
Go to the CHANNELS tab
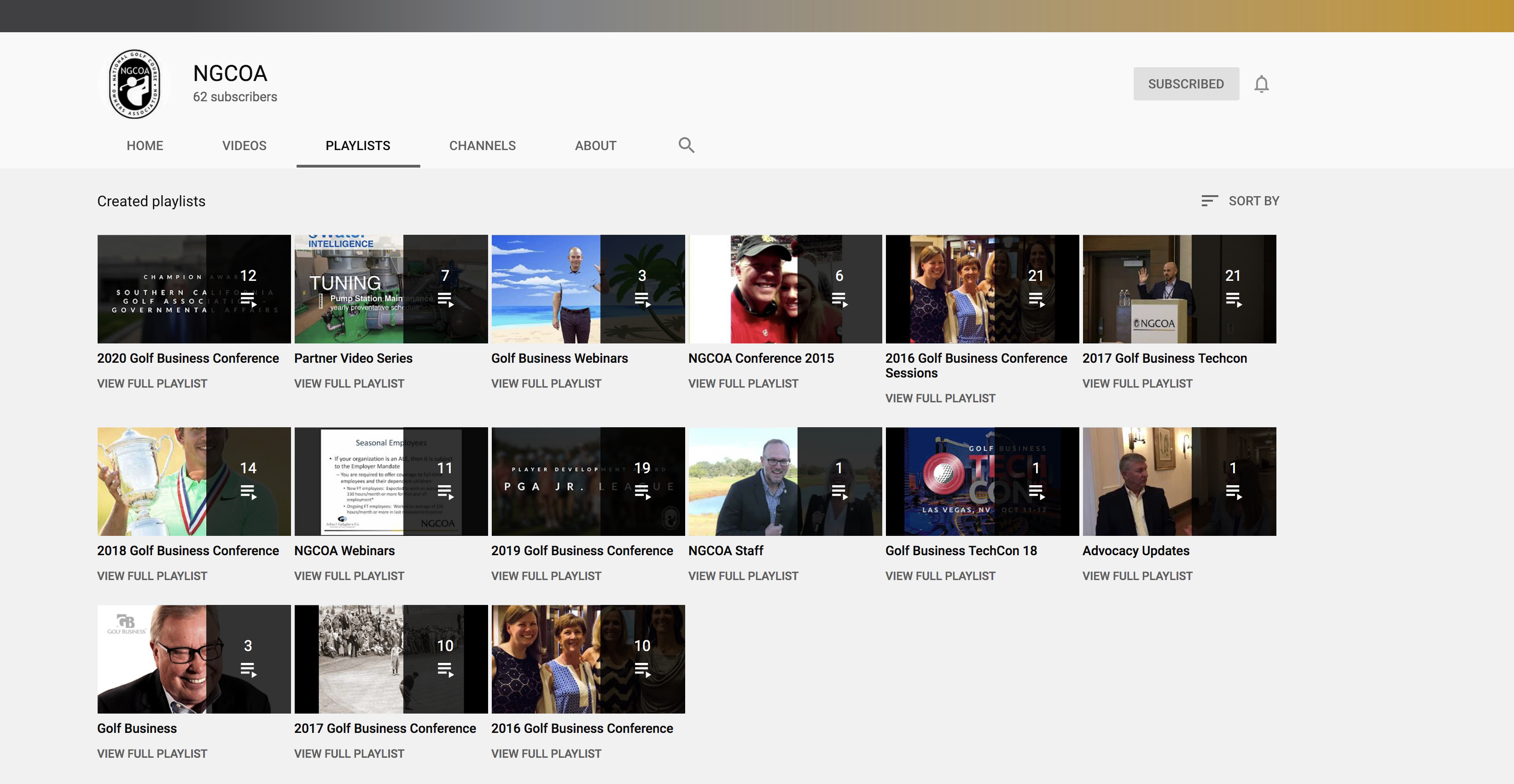(x=482, y=146)
